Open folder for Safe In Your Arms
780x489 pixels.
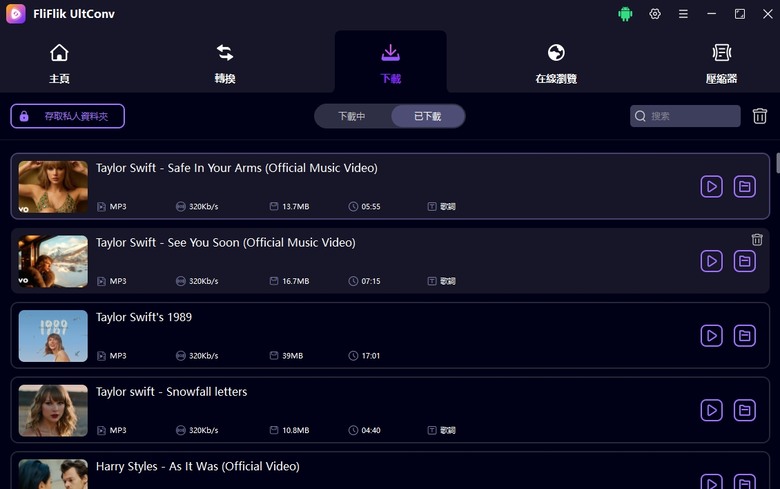pyautogui.click(x=745, y=187)
